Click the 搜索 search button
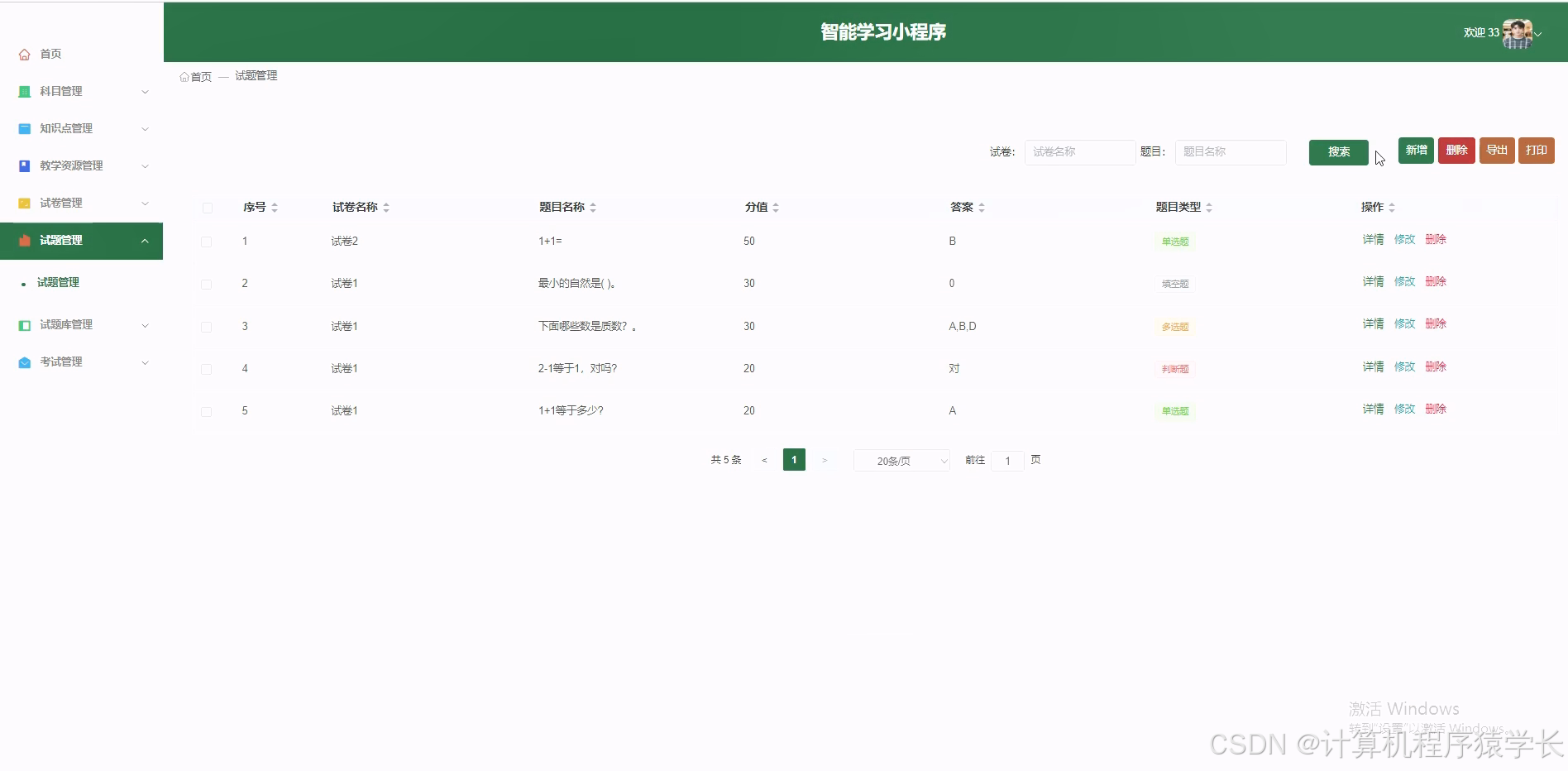The height and width of the screenshot is (771, 1568). (x=1338, y=151)
